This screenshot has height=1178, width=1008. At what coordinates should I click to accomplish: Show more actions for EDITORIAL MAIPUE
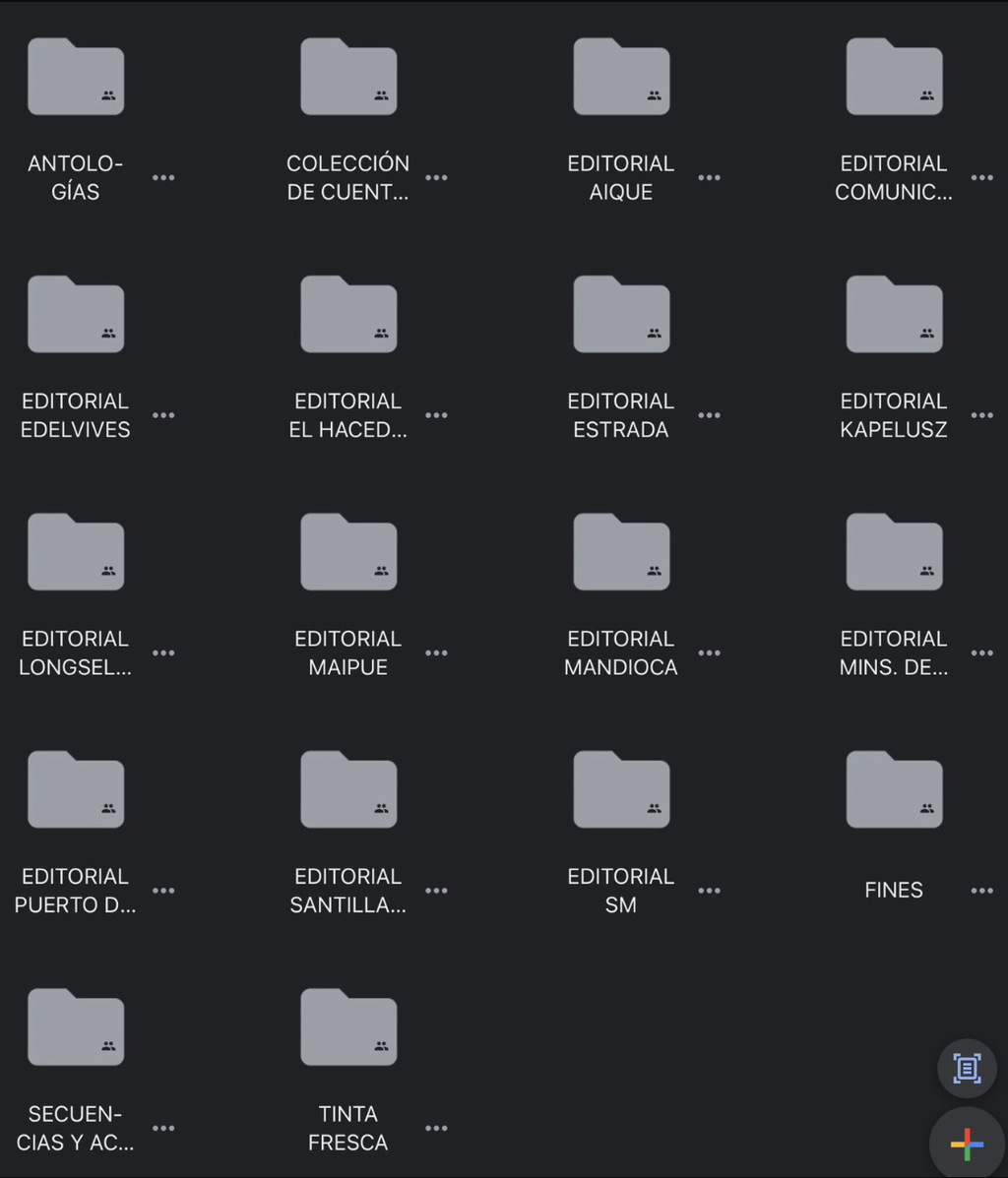tap(436, 652)
